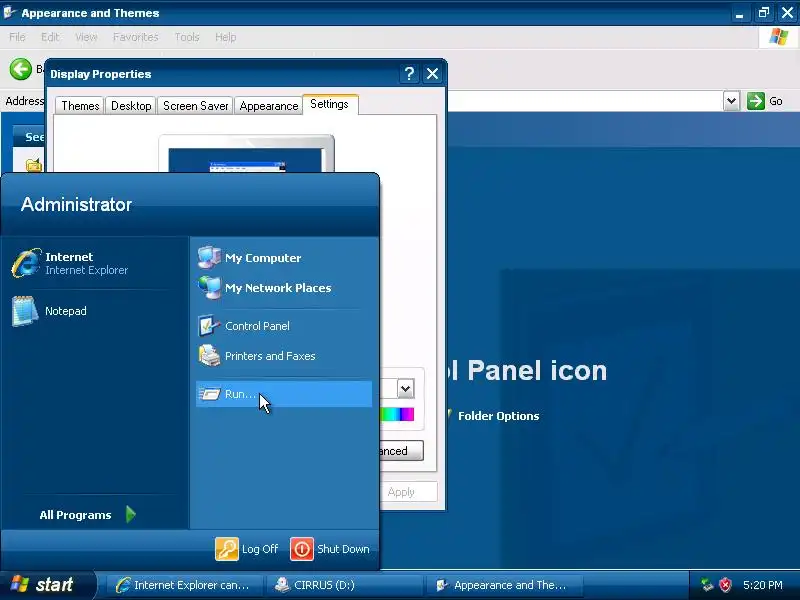
Task: Click the Shut Down power icon
Action: pyautogui.click(x=302, y=549)
